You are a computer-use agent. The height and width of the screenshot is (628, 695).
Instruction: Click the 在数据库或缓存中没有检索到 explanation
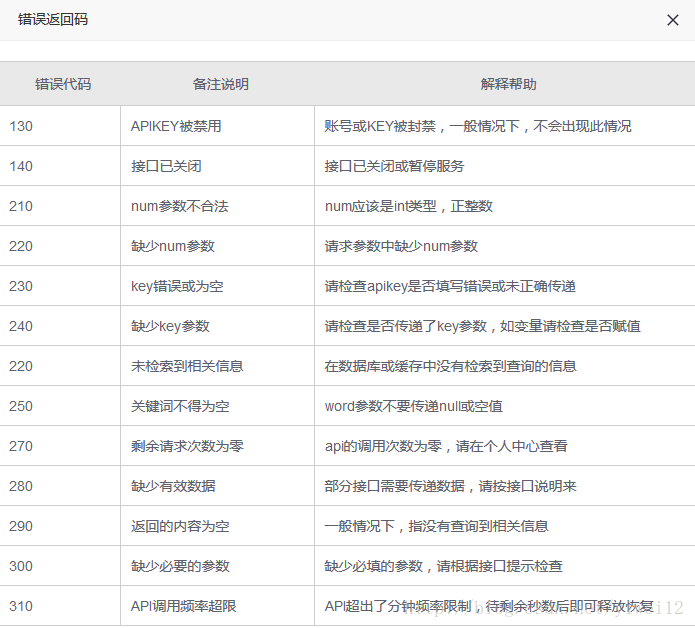pos(450,366)
